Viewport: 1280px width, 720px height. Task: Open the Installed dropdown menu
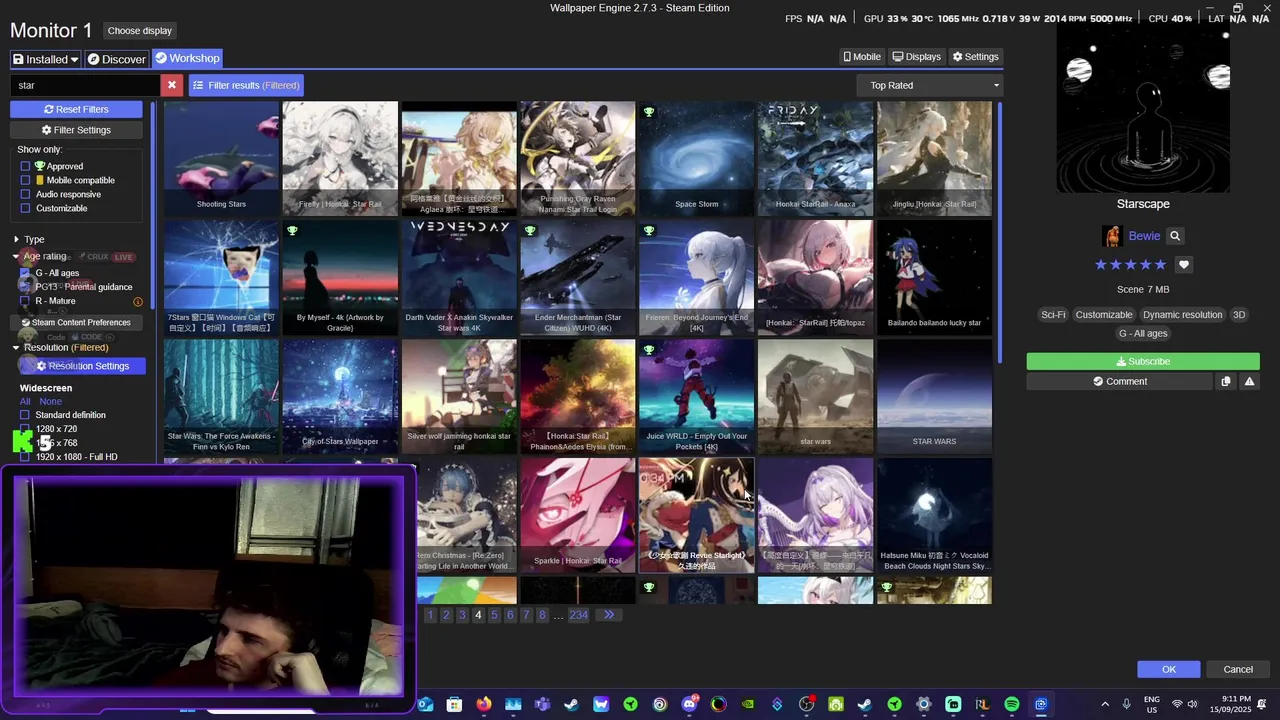[45, 59]
